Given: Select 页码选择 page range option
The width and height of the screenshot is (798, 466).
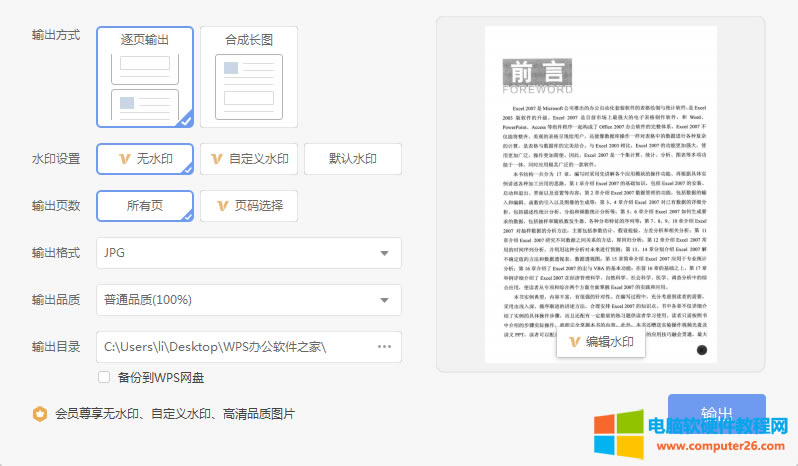Looking at the screenshot, I should tap(249, 206).
